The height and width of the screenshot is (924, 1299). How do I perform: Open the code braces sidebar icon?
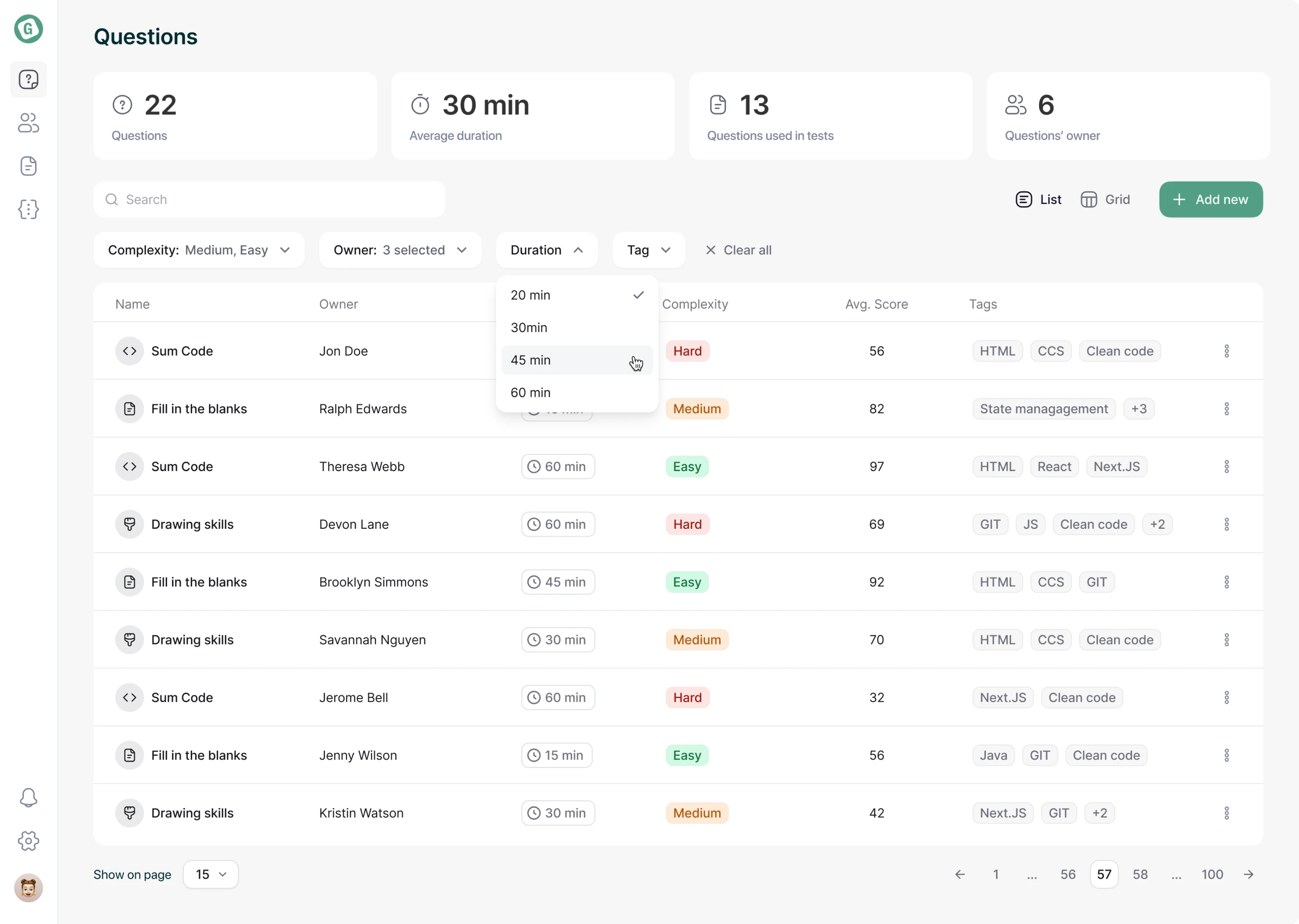29,210
